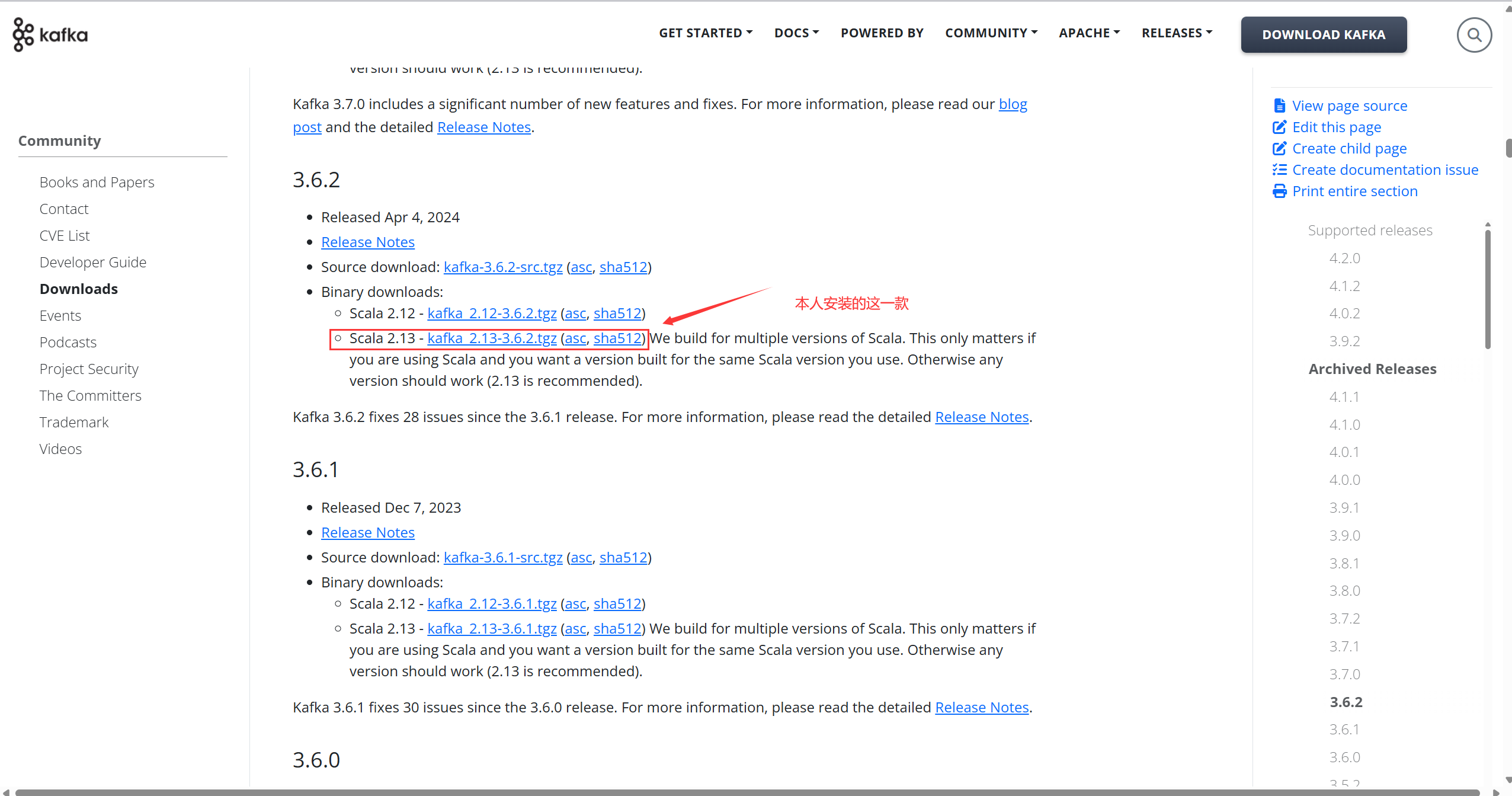Viewport: 1512px width, 796px height.
Task: Open the Docs dropdown menu
Action: point(796,33)
